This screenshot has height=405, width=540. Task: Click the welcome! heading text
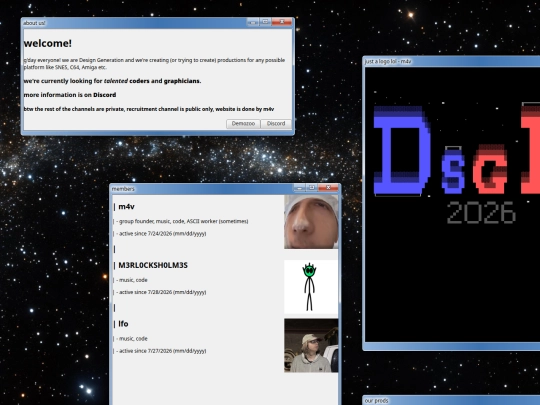(x=48, y=43)
